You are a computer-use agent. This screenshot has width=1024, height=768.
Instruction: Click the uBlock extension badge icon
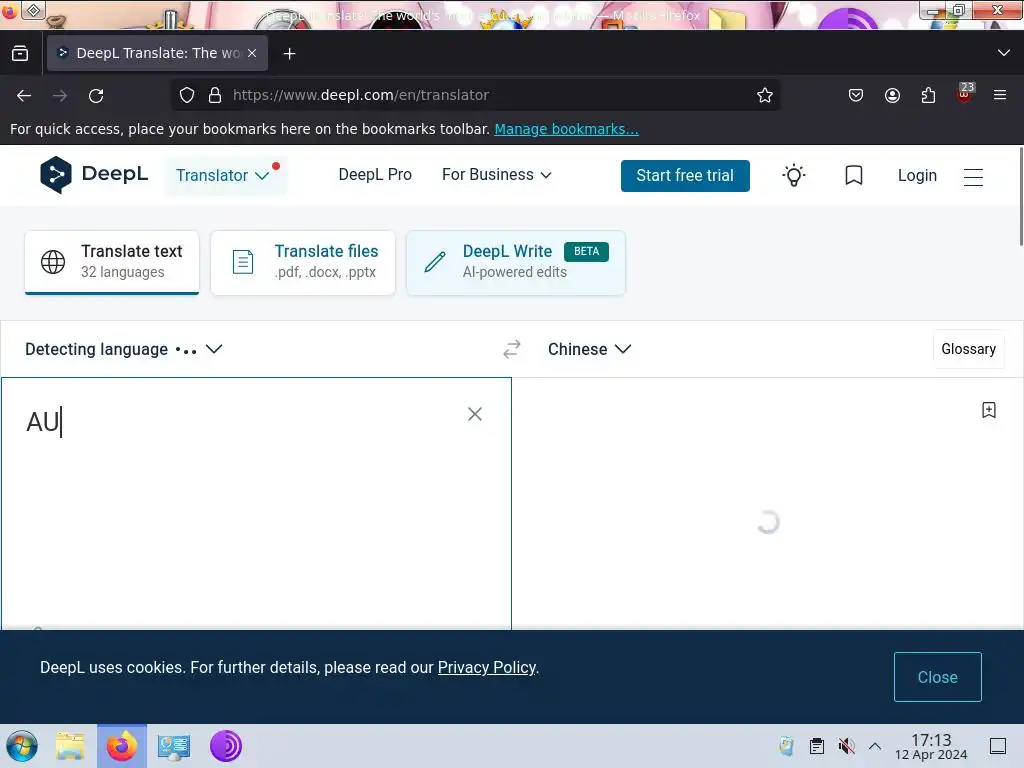965,93
